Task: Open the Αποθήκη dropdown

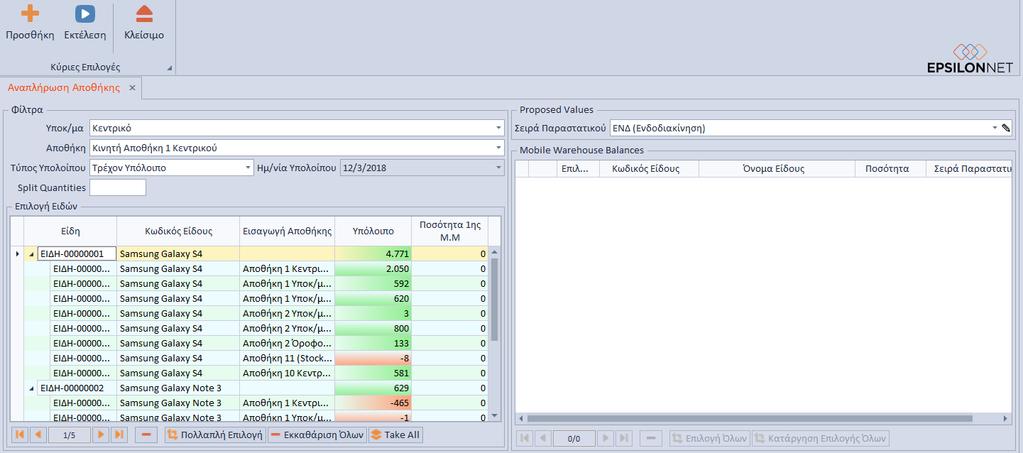Action: [x=498, y=148]
